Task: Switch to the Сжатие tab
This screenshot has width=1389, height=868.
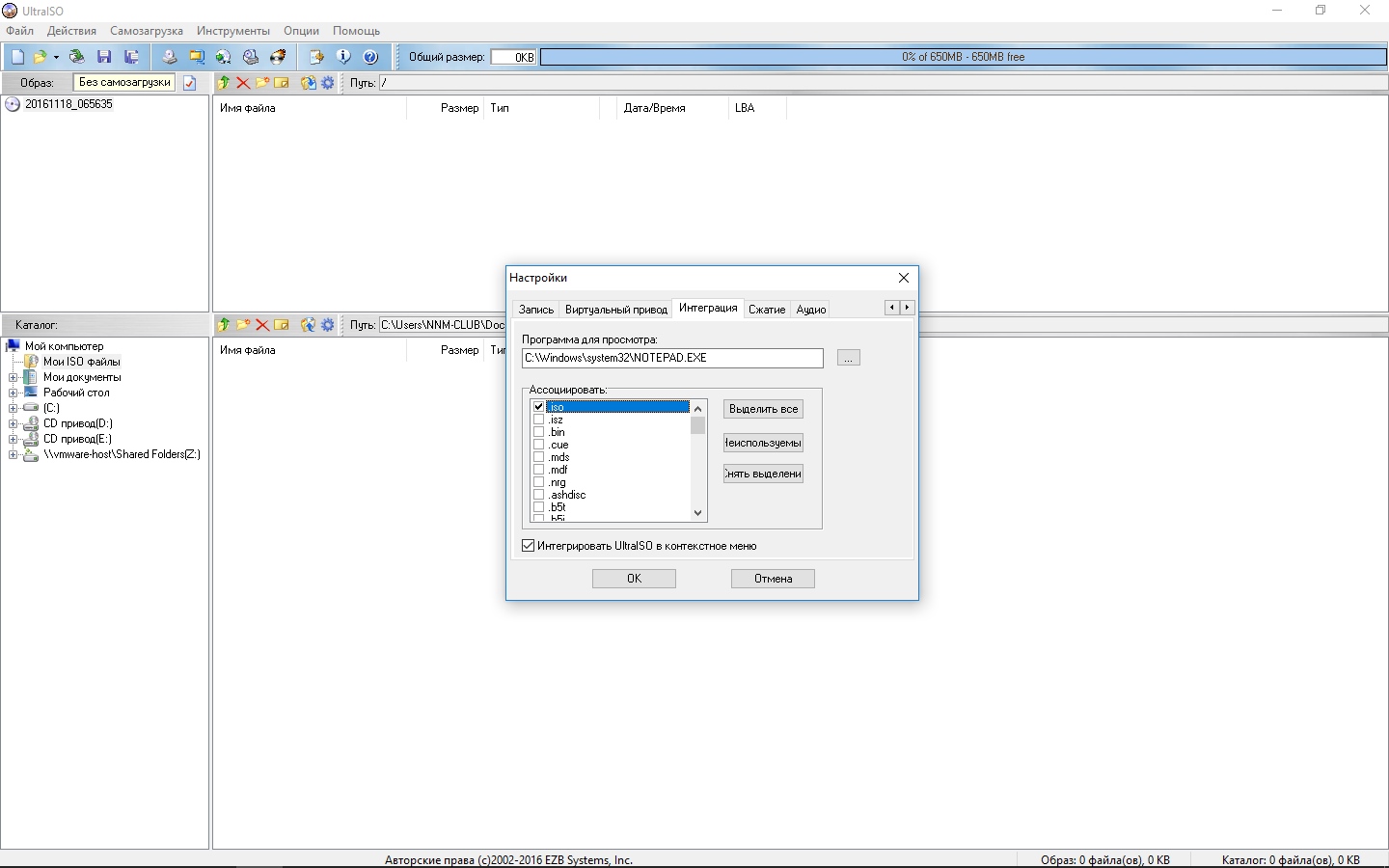Action: (767, 310)
